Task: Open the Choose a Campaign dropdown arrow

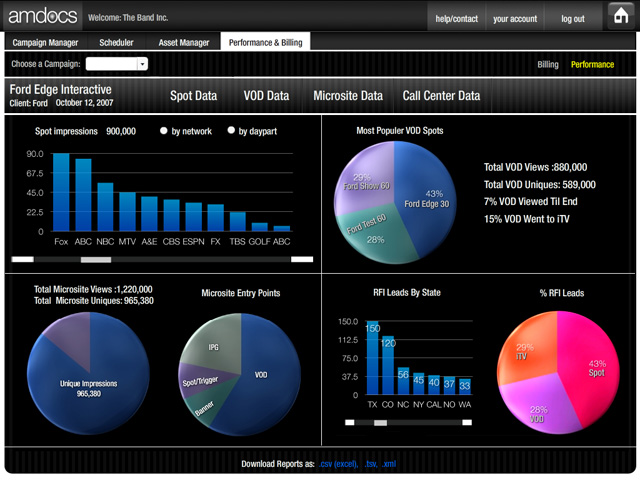Action: pos(142,64)
